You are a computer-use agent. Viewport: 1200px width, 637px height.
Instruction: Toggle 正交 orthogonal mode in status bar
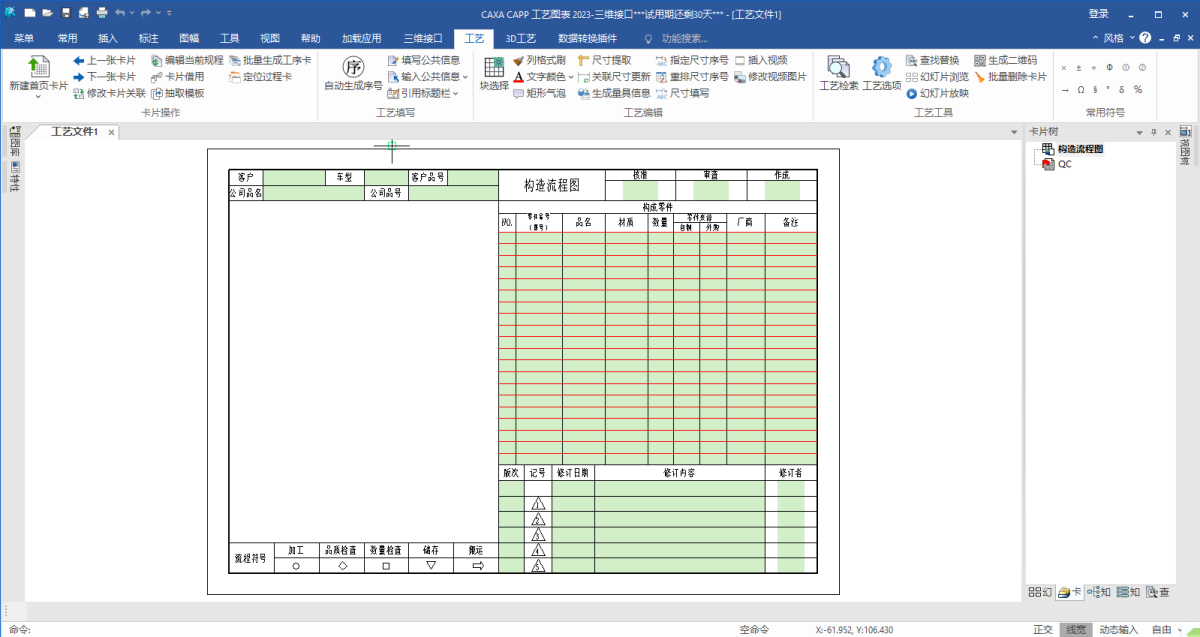pyautogui.click(x=1043, y=629)
